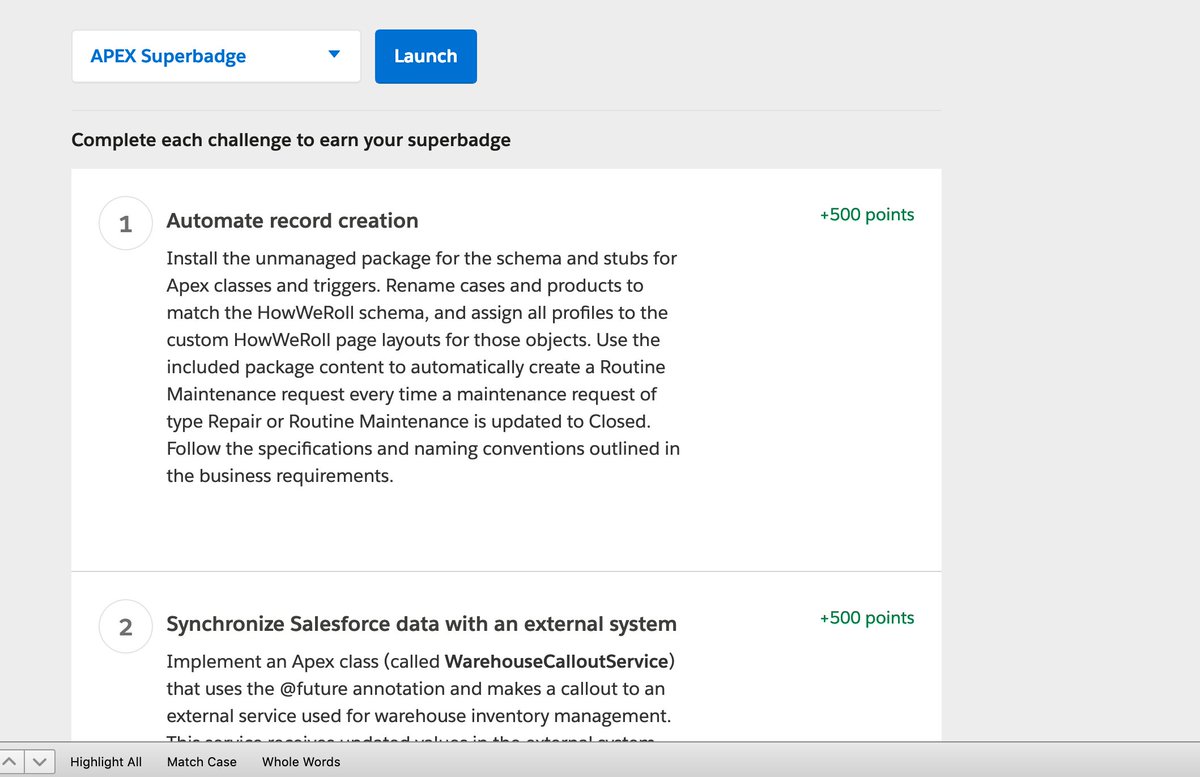
Task: Toggle Highlight All in find bar
Action: pyautogui.click(x=106, y=762)
